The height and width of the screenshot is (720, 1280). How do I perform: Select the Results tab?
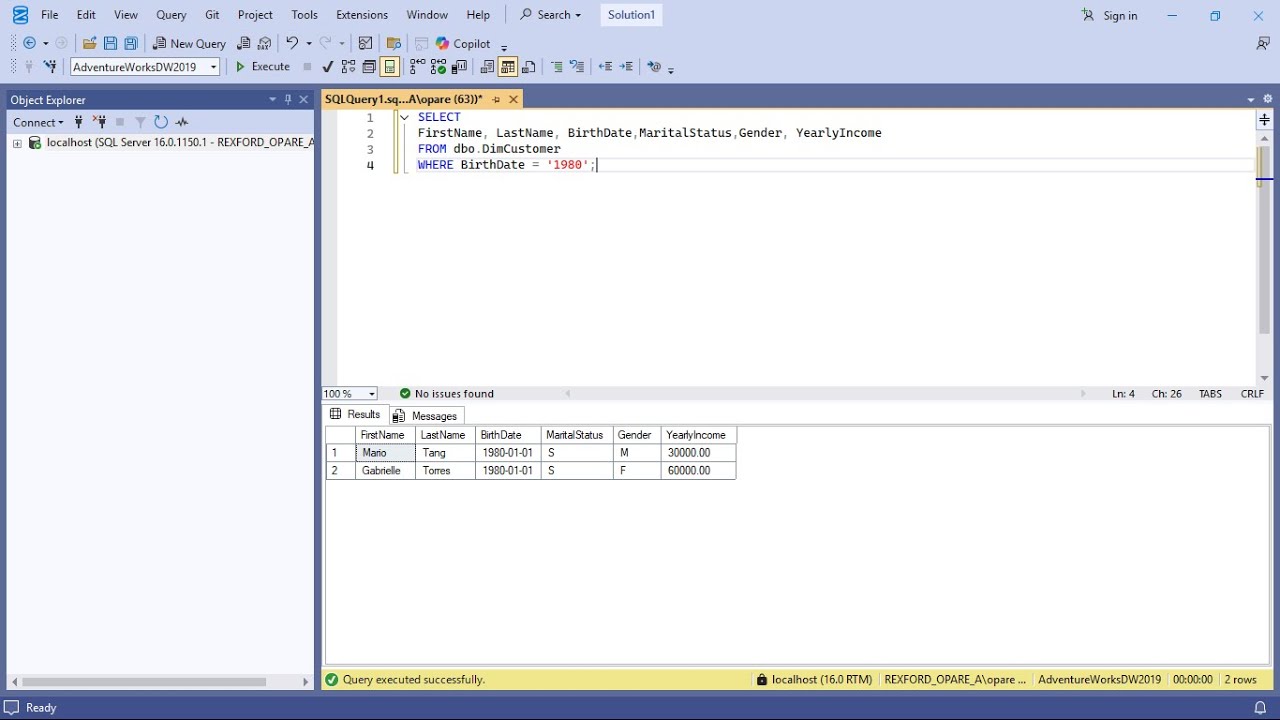355,415
